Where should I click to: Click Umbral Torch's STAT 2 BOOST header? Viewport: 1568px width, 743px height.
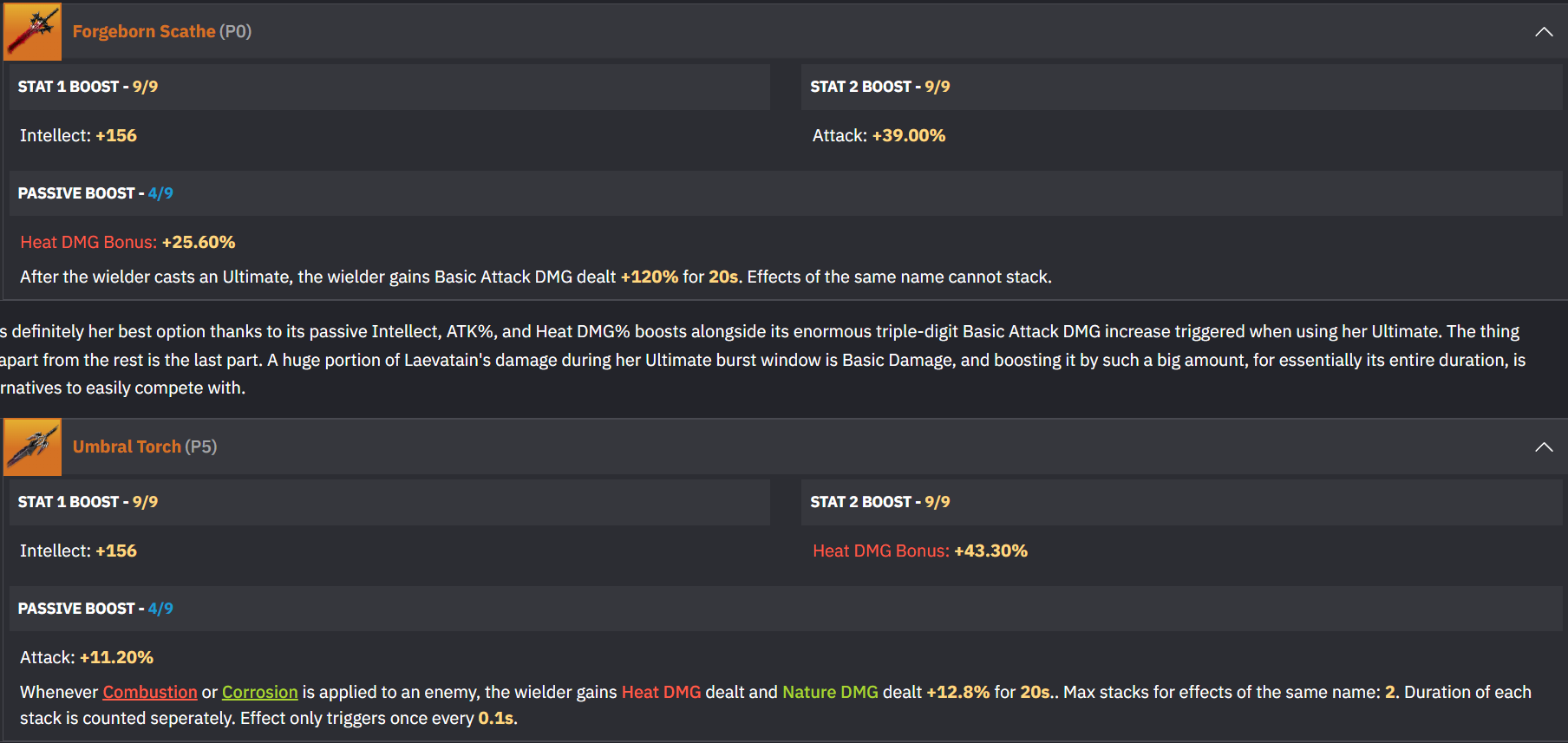[879, 502]
